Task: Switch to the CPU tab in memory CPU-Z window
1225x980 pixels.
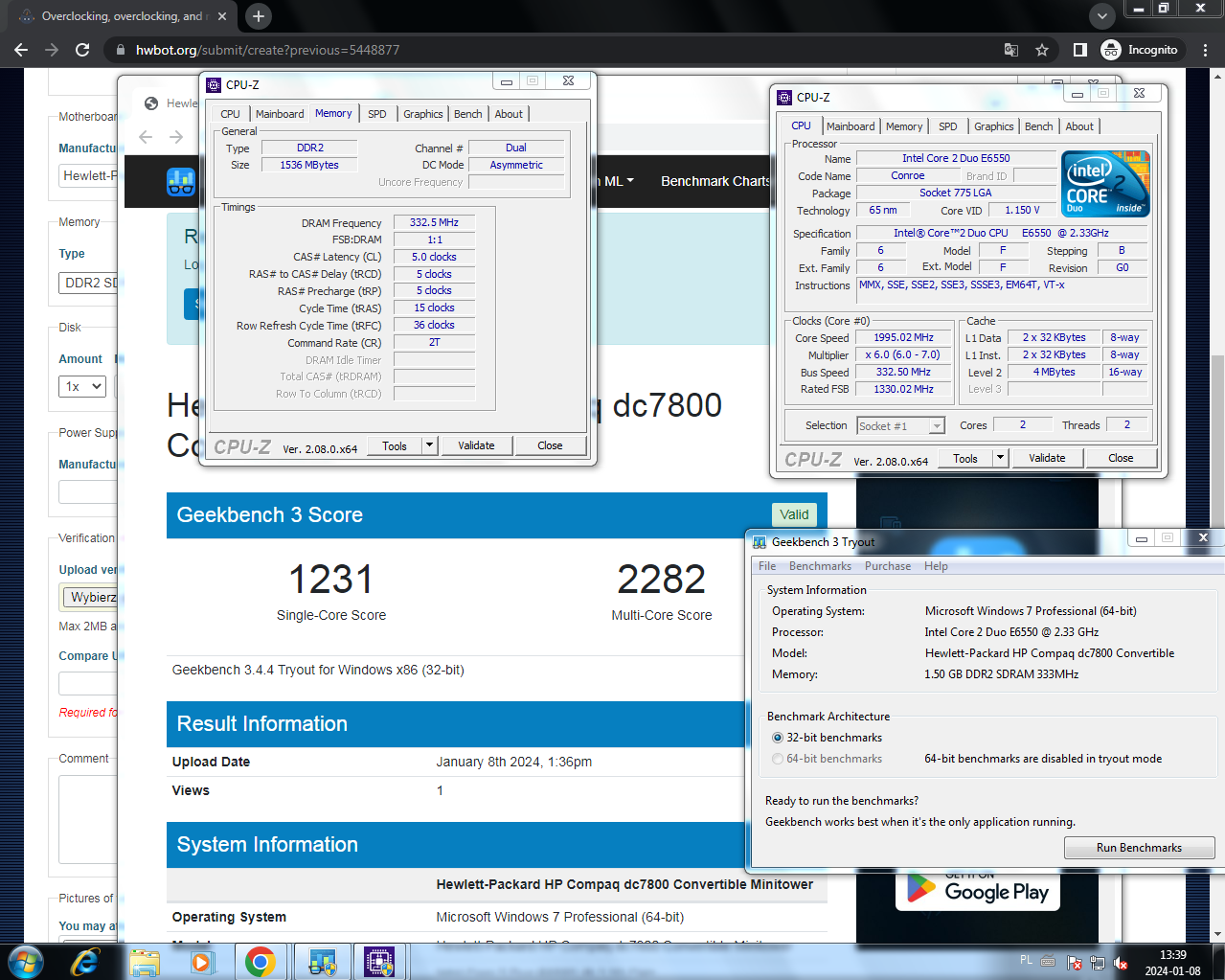Action: (x=230, y=114)
